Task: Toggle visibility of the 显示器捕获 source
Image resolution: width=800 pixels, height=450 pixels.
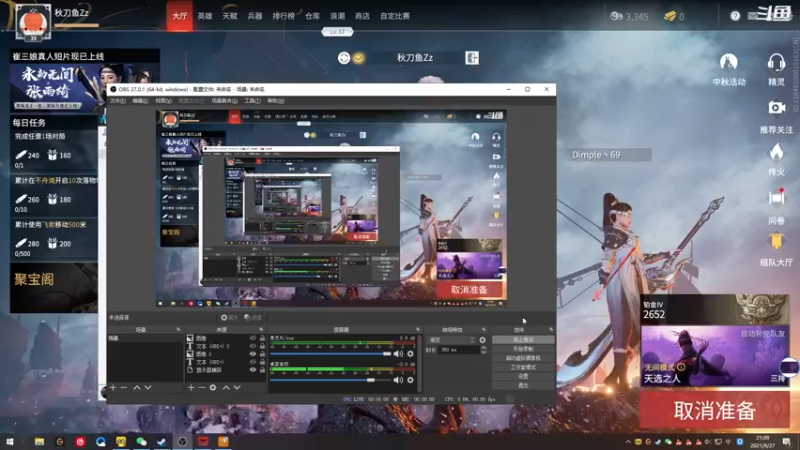Action: (x=253, y=370)
